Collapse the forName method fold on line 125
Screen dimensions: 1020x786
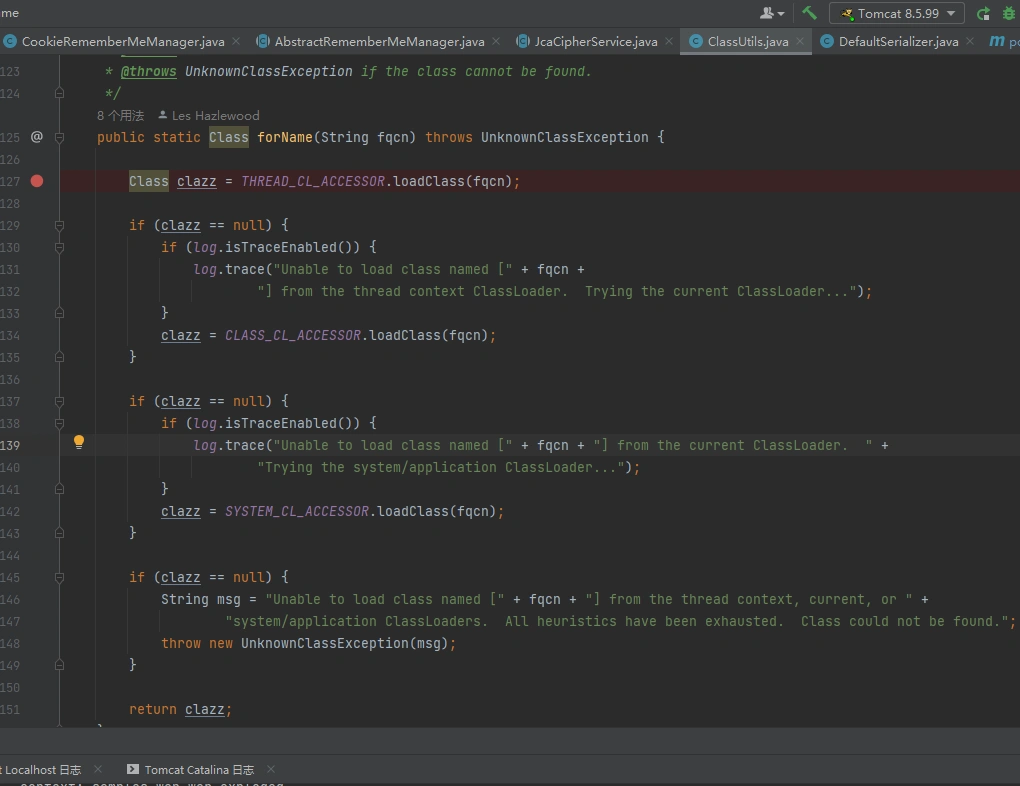60,137
